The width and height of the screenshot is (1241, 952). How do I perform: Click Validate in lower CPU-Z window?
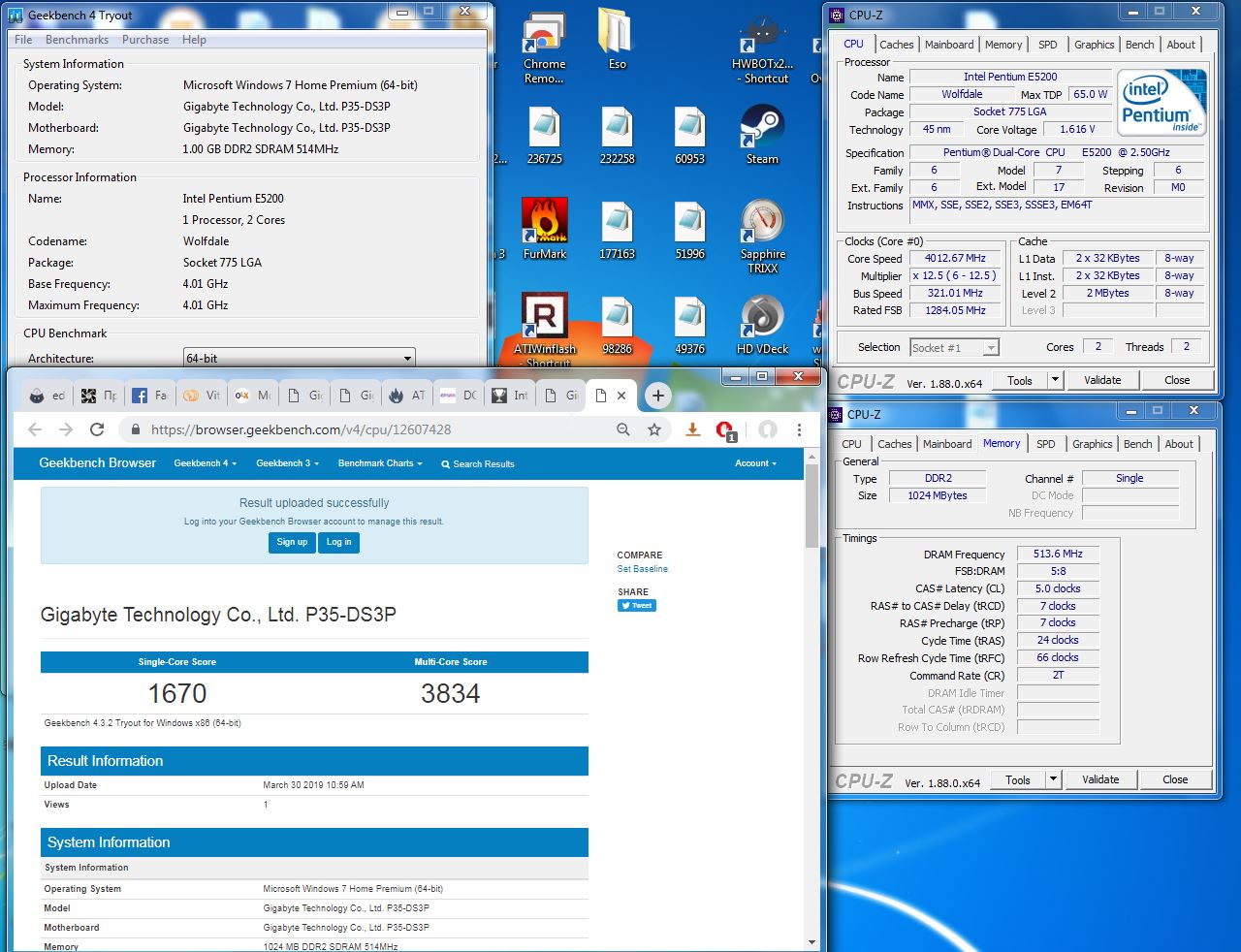coord(1100,779)
